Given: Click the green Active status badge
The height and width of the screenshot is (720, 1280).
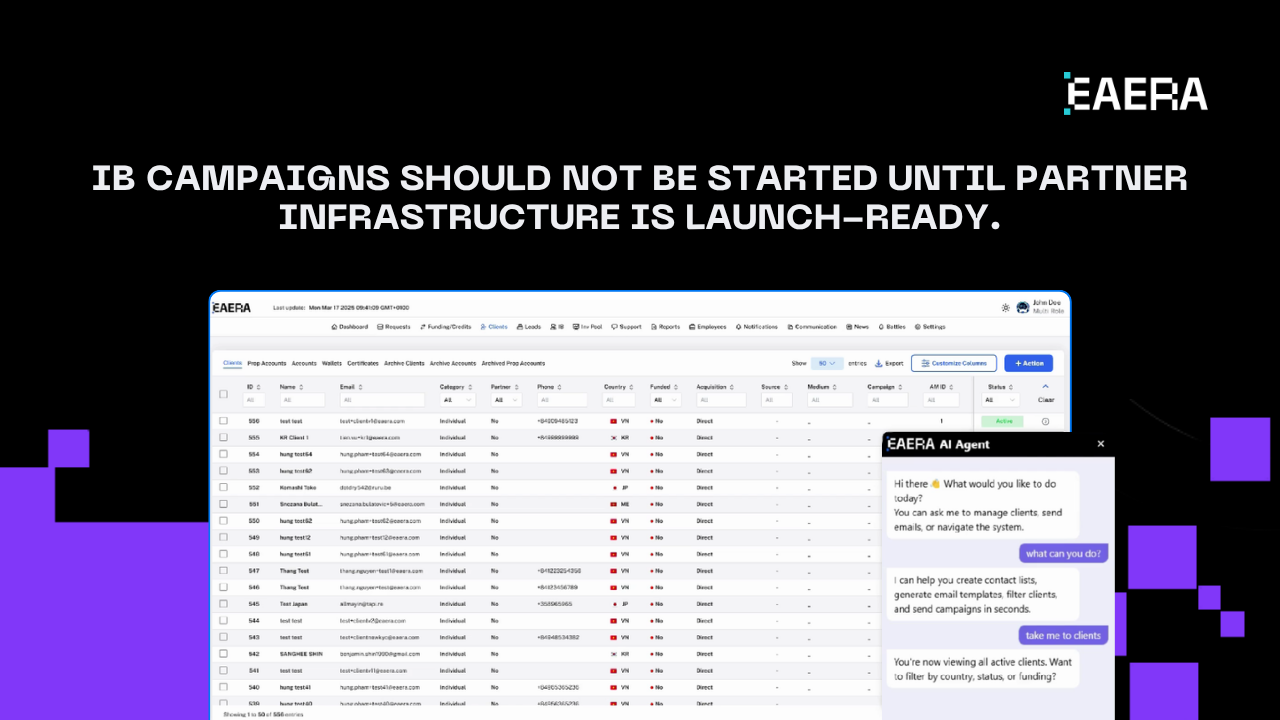Looking at the screenshot, I should click(x=1004, y=421).
